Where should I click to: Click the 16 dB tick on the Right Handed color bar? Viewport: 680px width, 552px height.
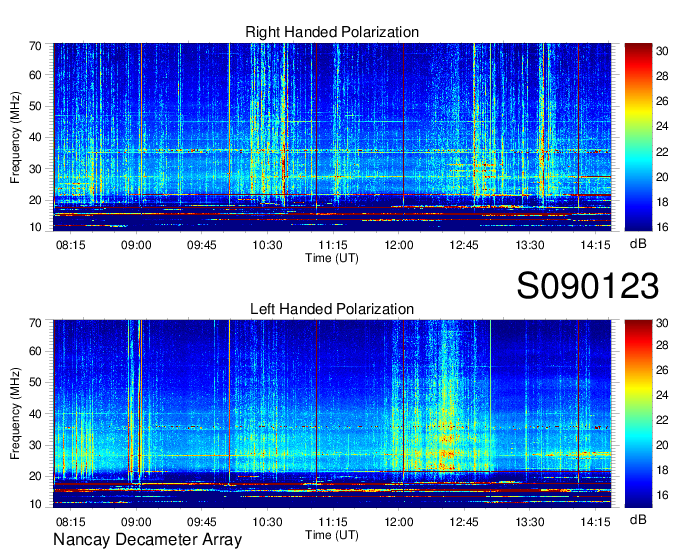tap(662, 227)
